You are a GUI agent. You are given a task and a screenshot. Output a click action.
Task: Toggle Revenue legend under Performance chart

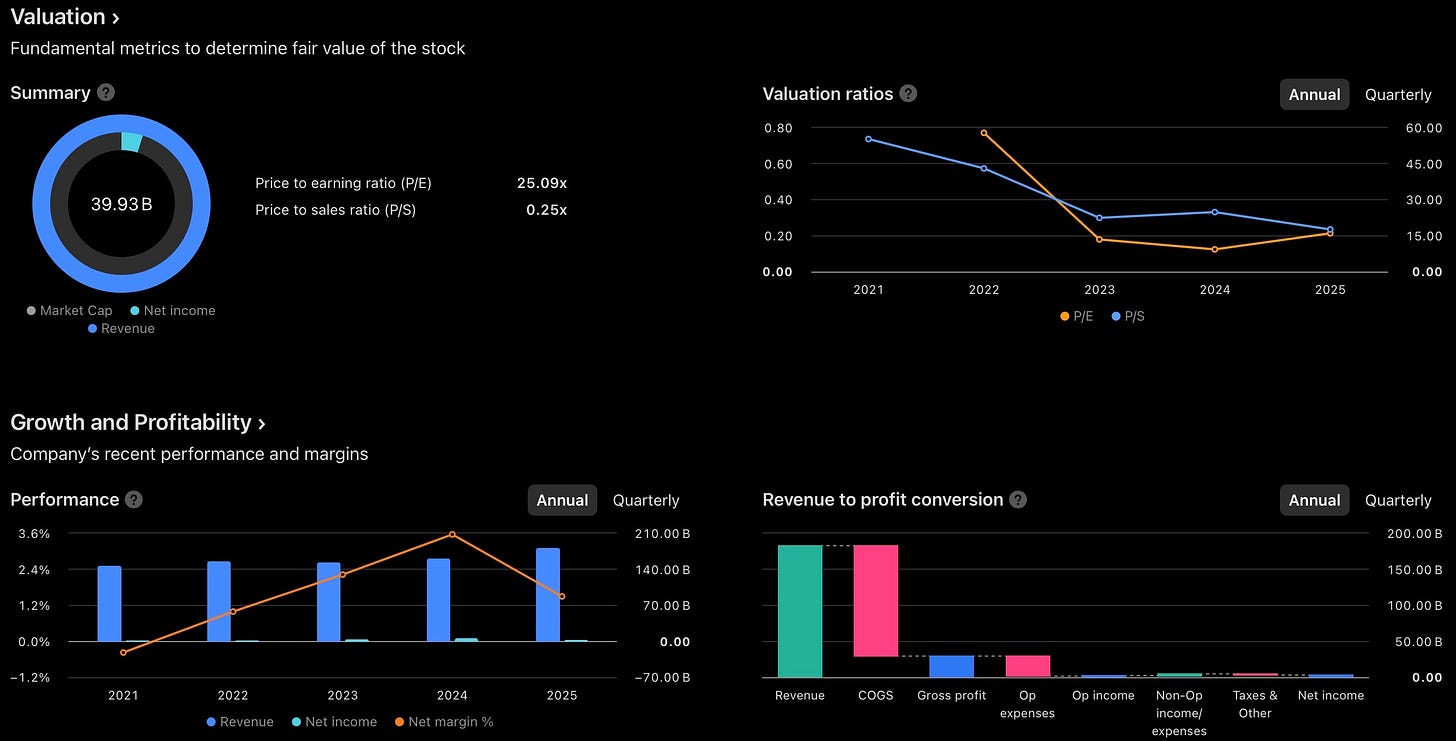(x=240, y=722)
